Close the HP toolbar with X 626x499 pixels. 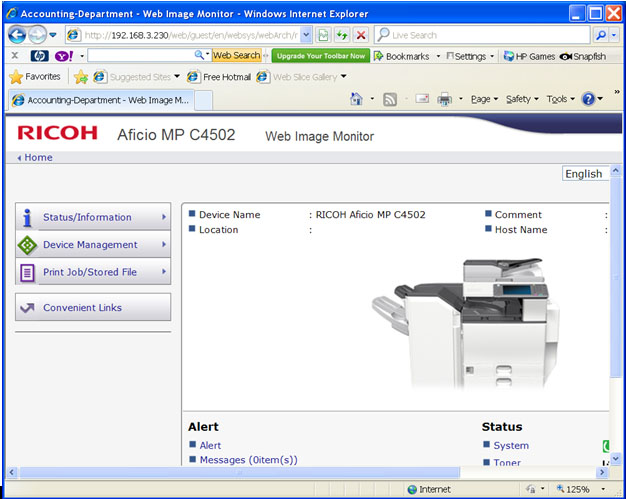click(x=15, y=55)
